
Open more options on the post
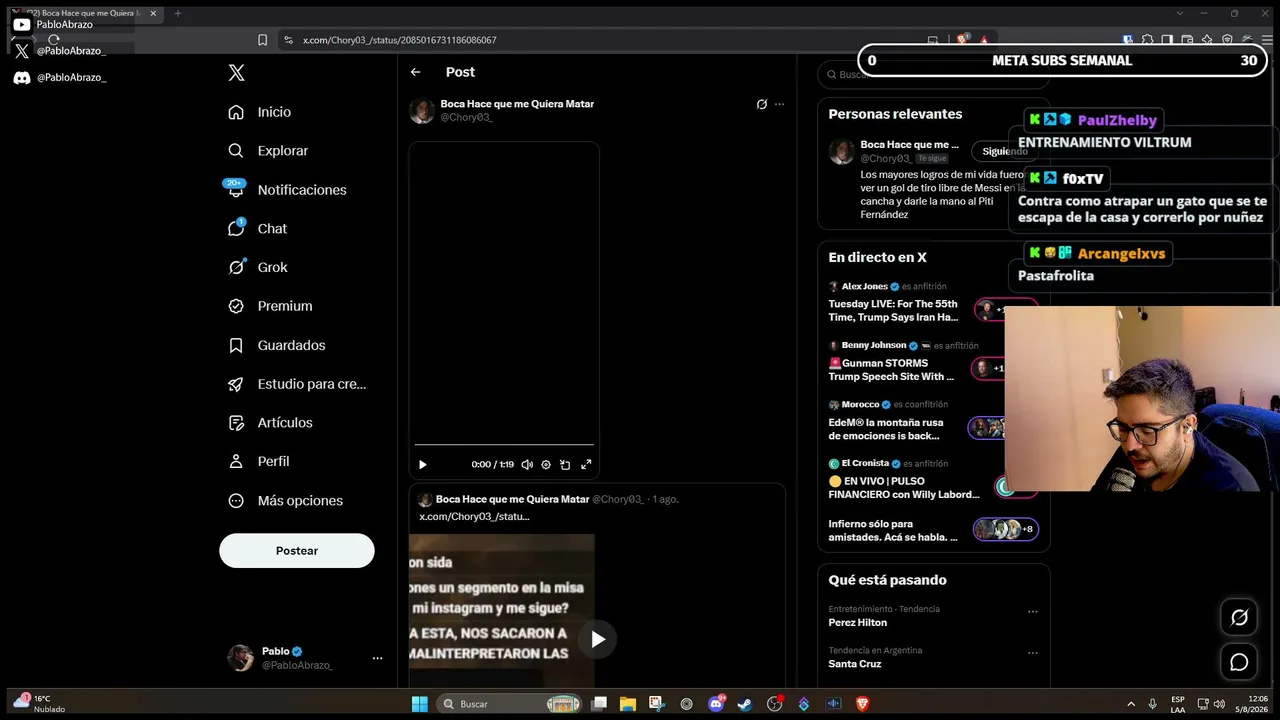[x=780, y=104]
